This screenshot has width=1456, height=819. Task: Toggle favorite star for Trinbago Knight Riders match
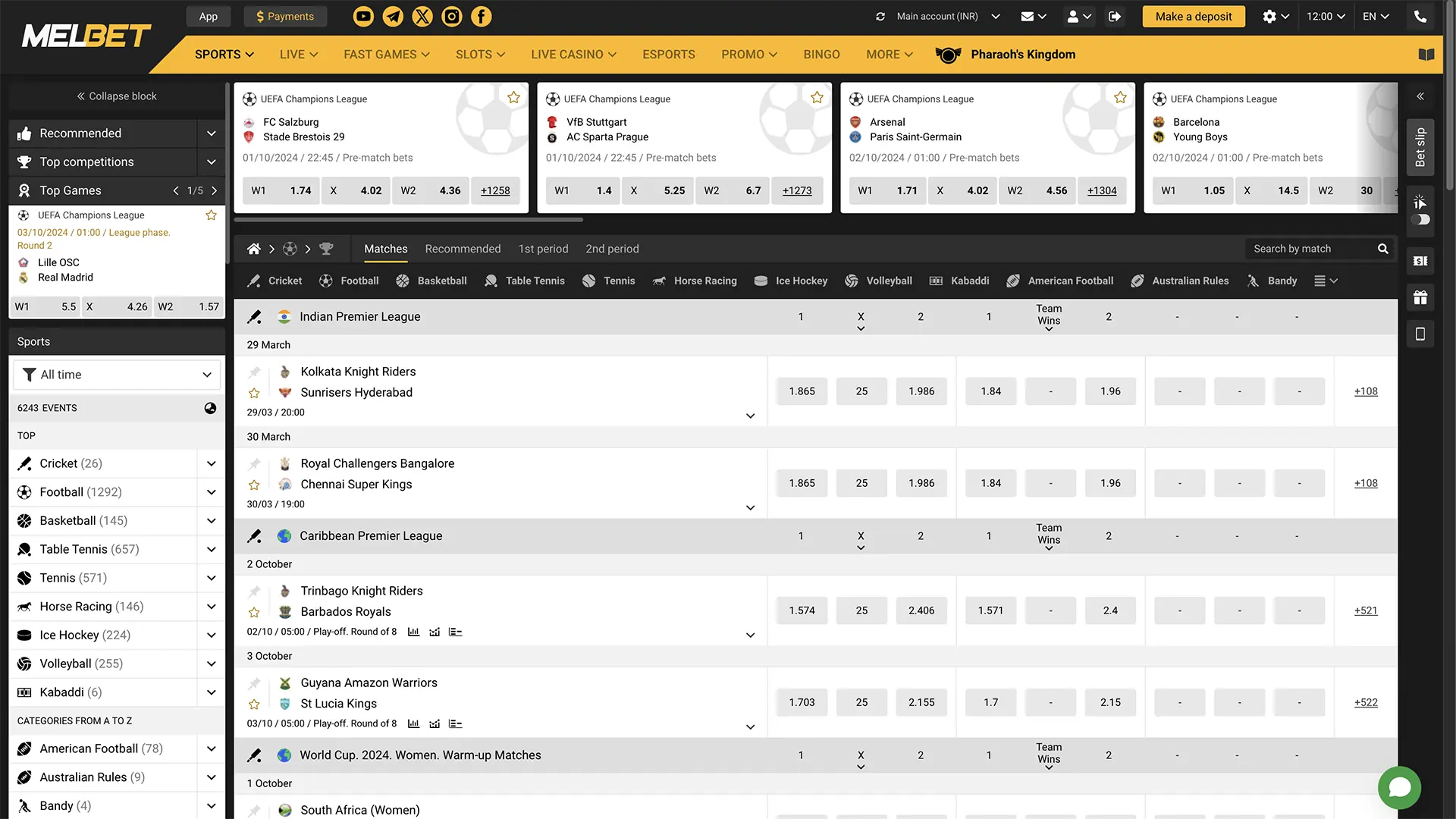click(x=253, y=611)
